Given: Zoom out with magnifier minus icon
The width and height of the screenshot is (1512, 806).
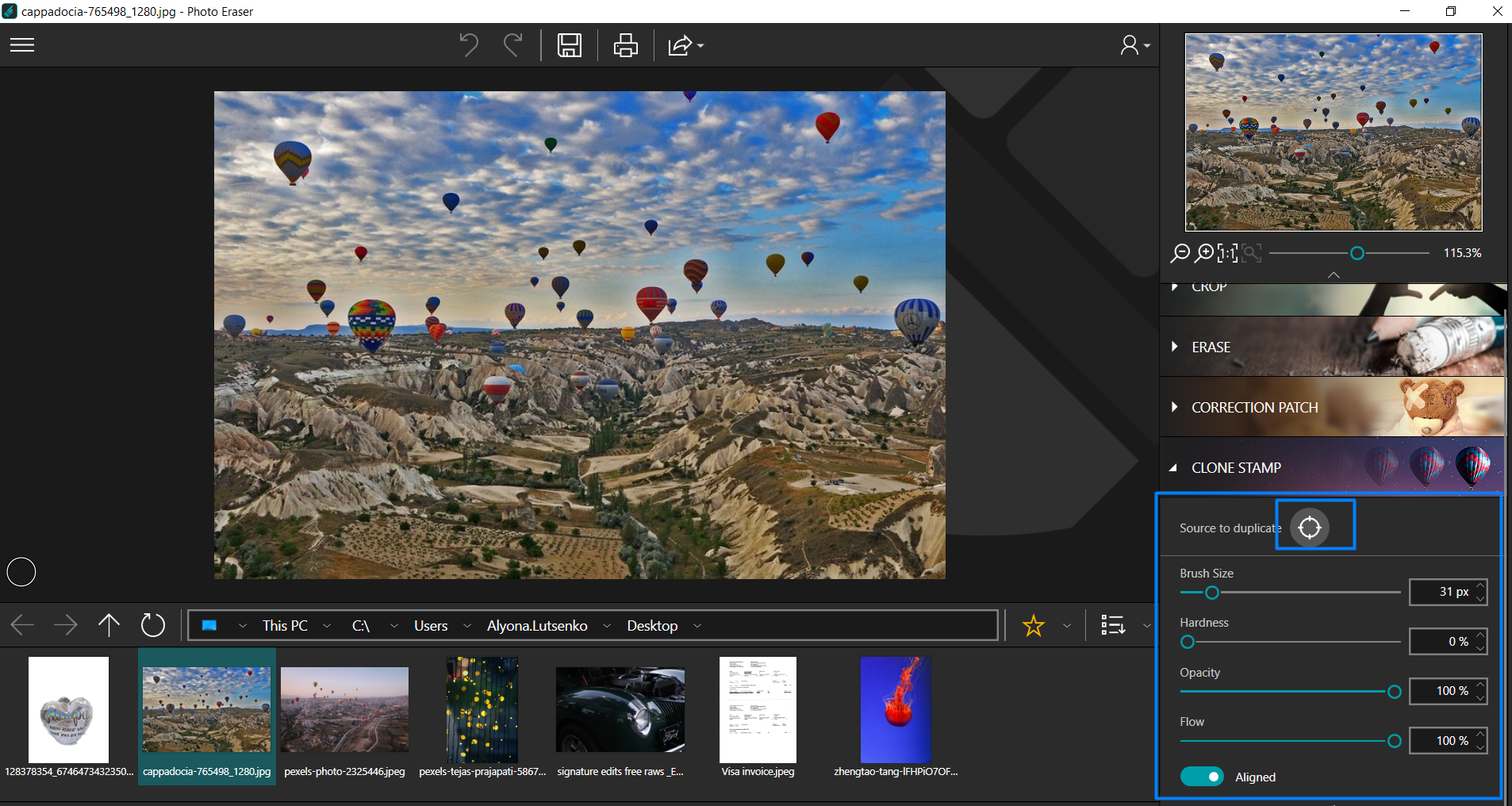Looking at the screenshot, I should 1180,253.
